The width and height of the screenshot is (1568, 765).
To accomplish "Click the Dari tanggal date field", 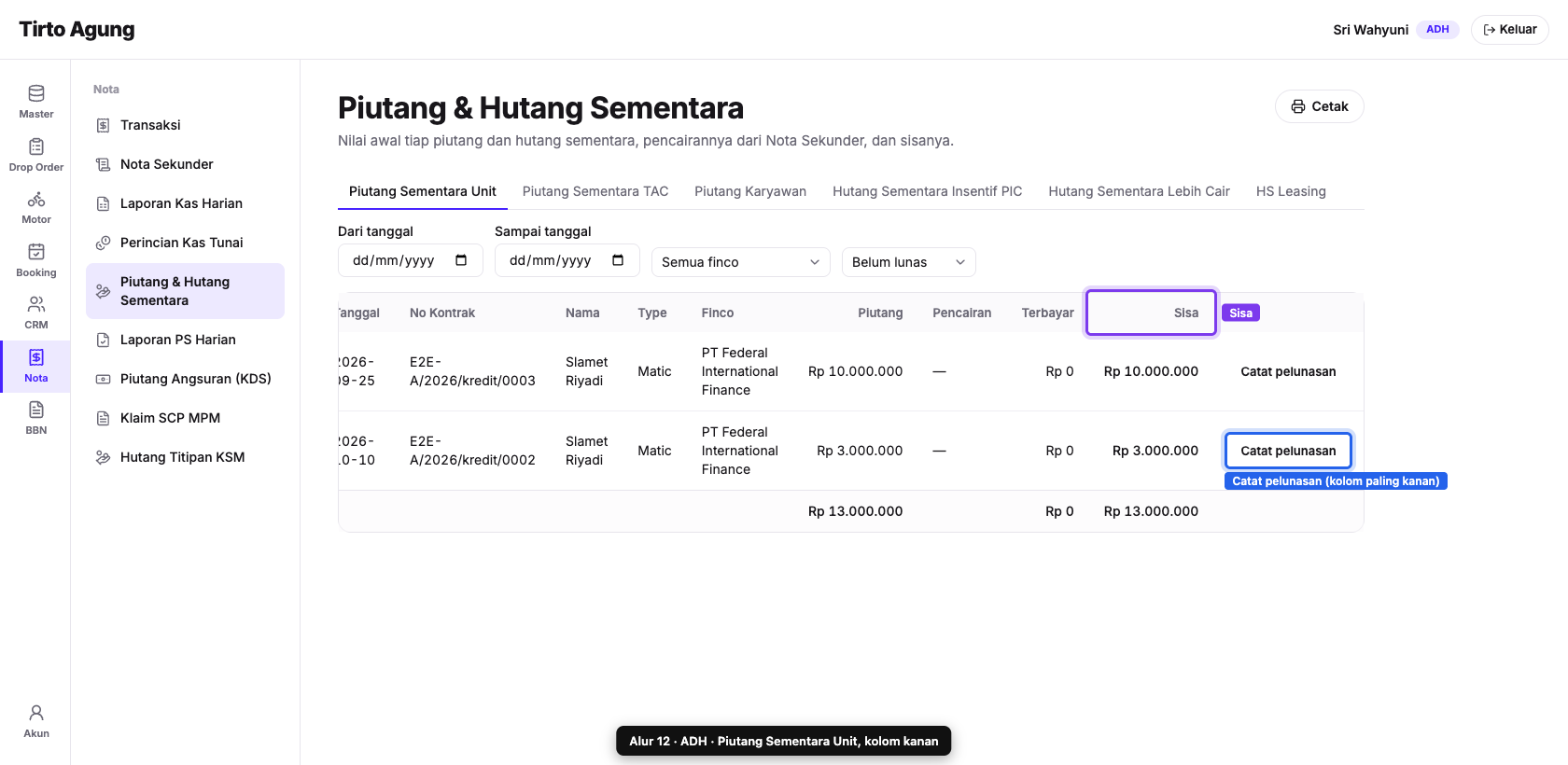I will coord(411,260).
